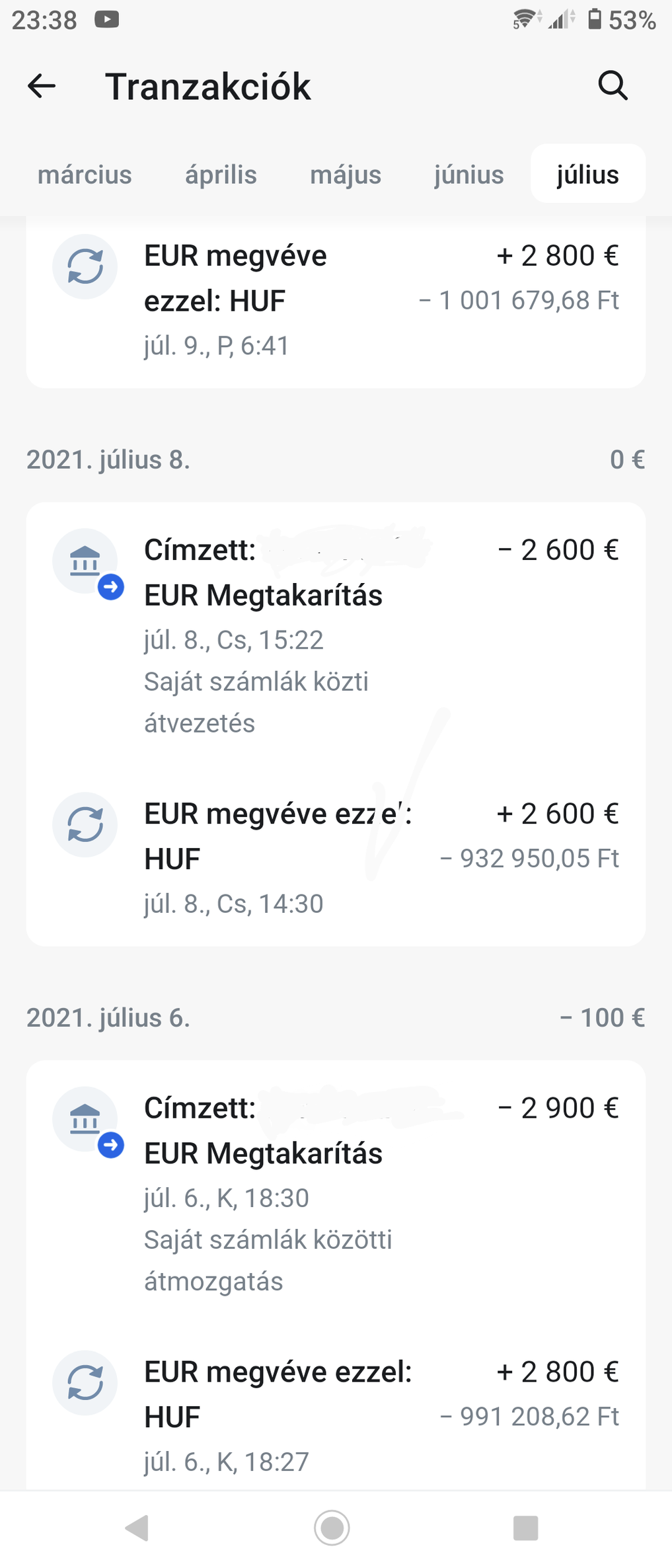The image size is (672, 1568).
Task: Tap bank transfer icon for the −2 900 € transfer
Action: point(85,1119)
